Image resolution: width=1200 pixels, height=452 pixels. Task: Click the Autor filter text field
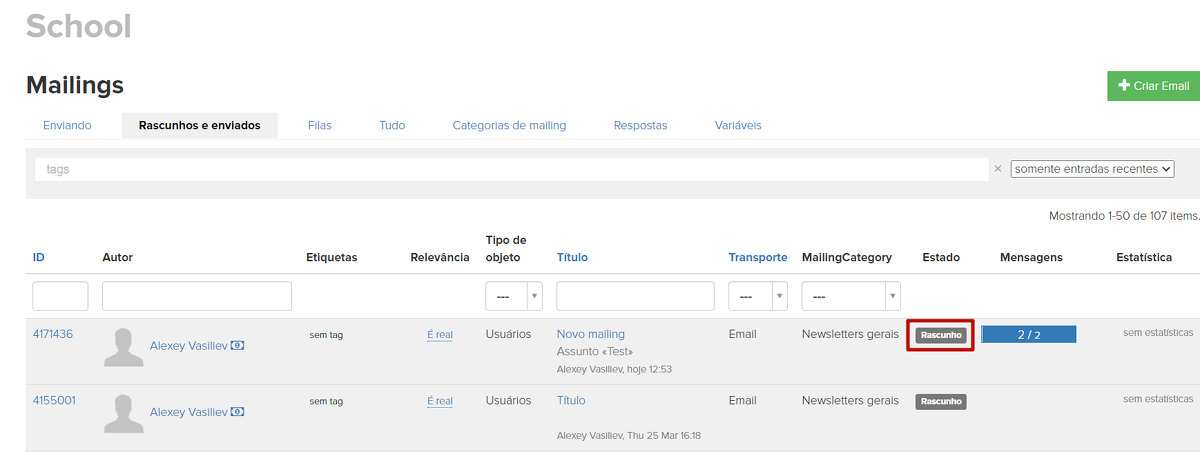[197, 296]
